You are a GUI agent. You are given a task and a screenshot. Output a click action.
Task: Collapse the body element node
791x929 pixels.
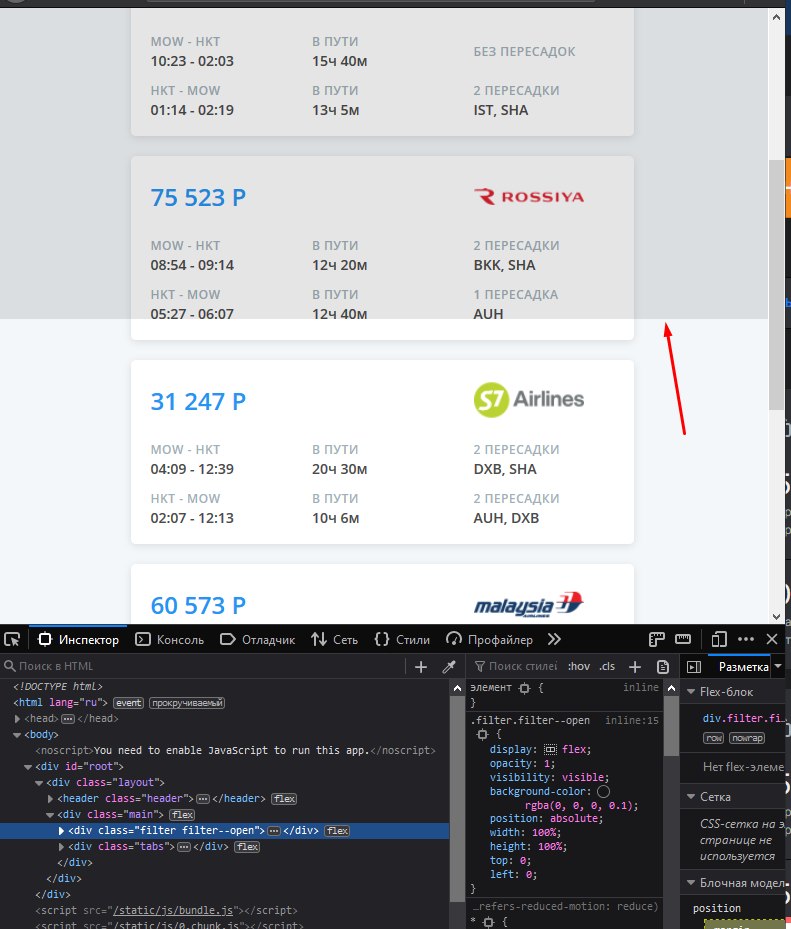17,735
